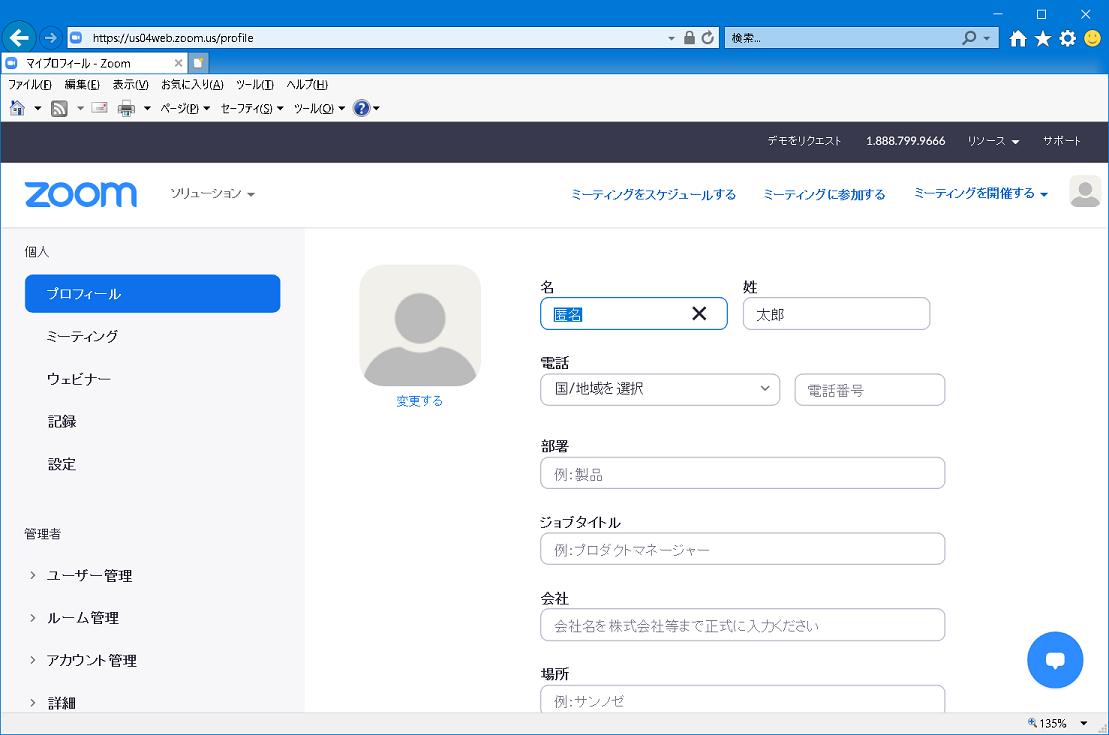The width and height of the screenshot is (1109, 735).
Task: Open the ヘルプ(H) menu
Action: point(307,84)
